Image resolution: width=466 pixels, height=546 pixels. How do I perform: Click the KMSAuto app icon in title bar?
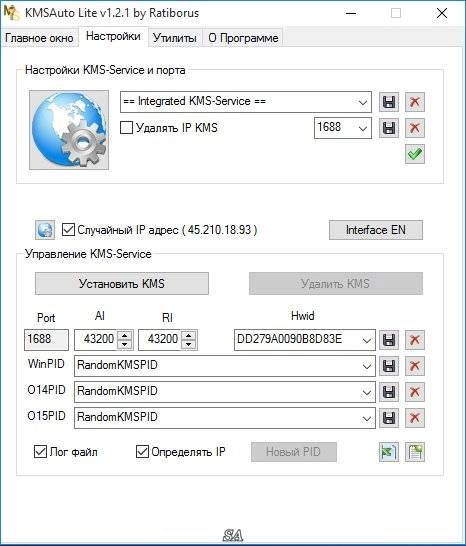click(11, 13)
